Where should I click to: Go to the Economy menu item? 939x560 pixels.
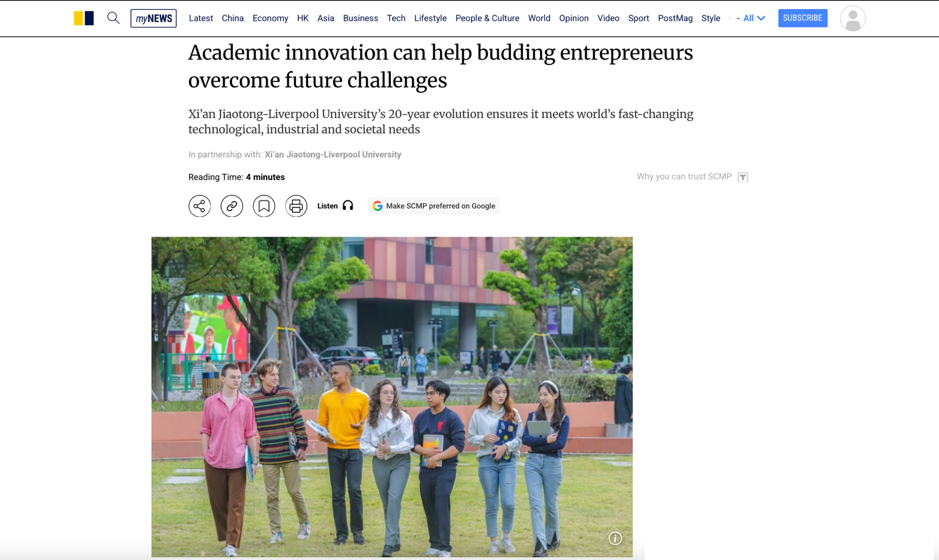(270, 18)
